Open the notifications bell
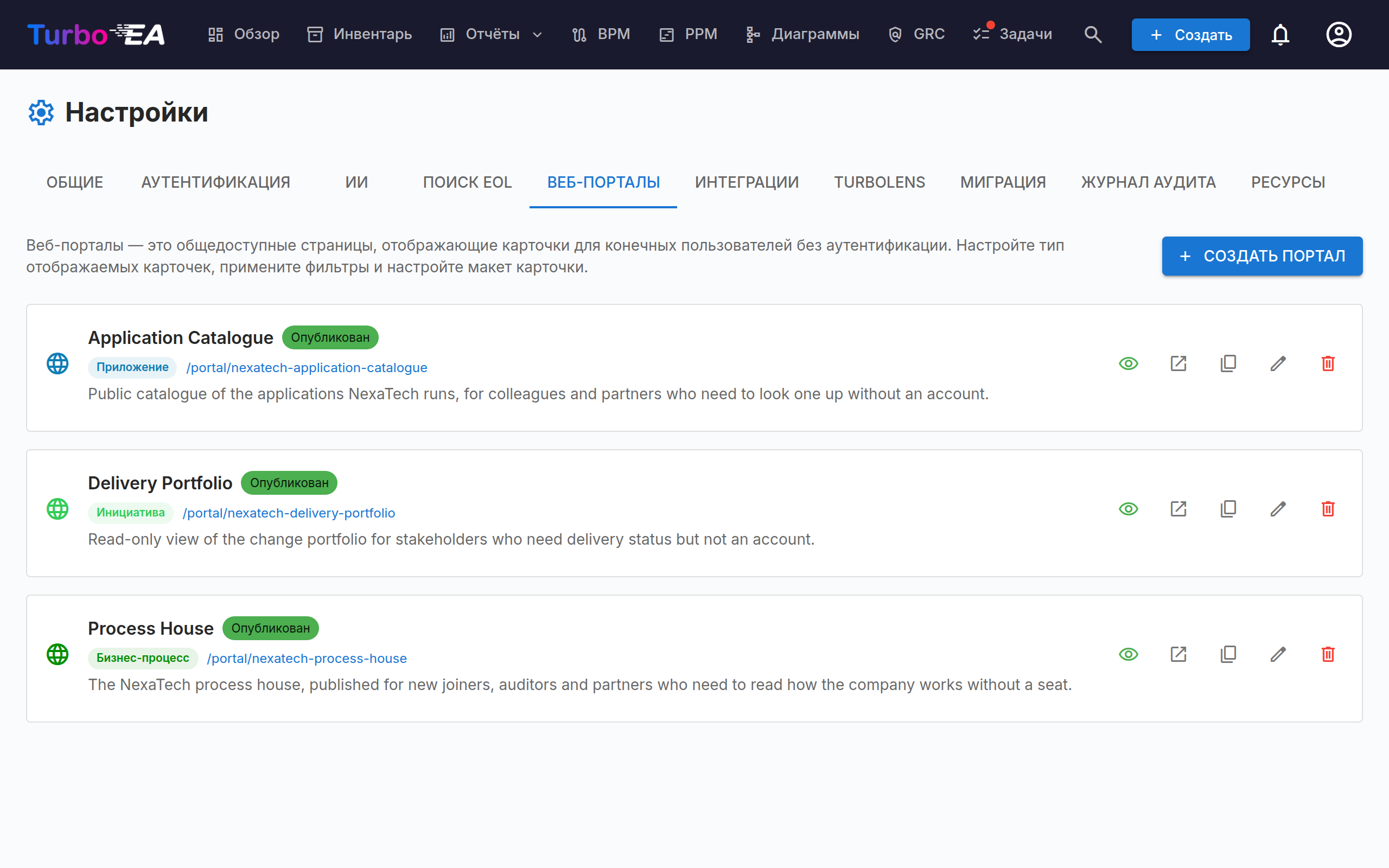1389x868 pixels. (x=1280, y=34)
